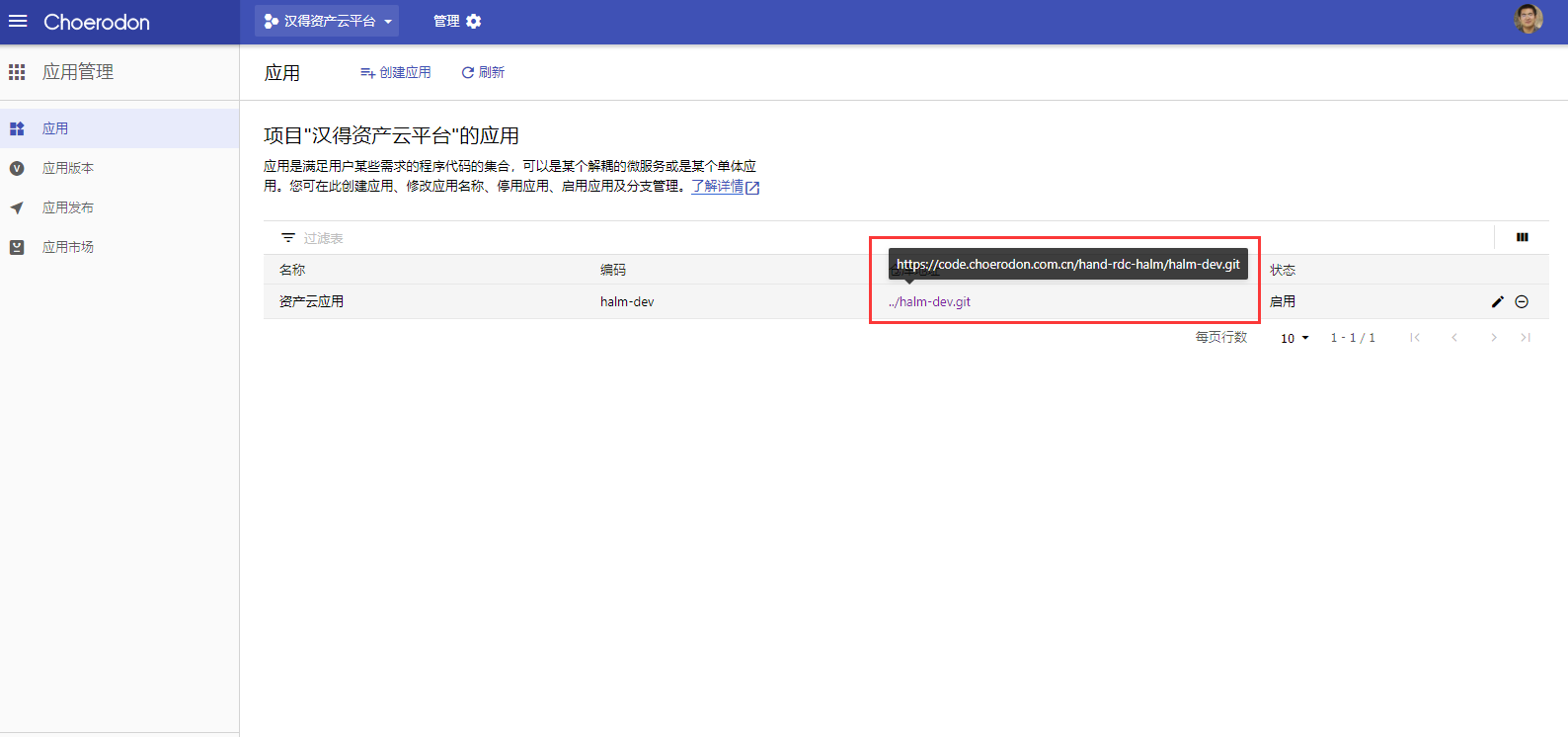Click the 编码 column header
Viewport: 1568px width, 737px height.
pos(613,270)
